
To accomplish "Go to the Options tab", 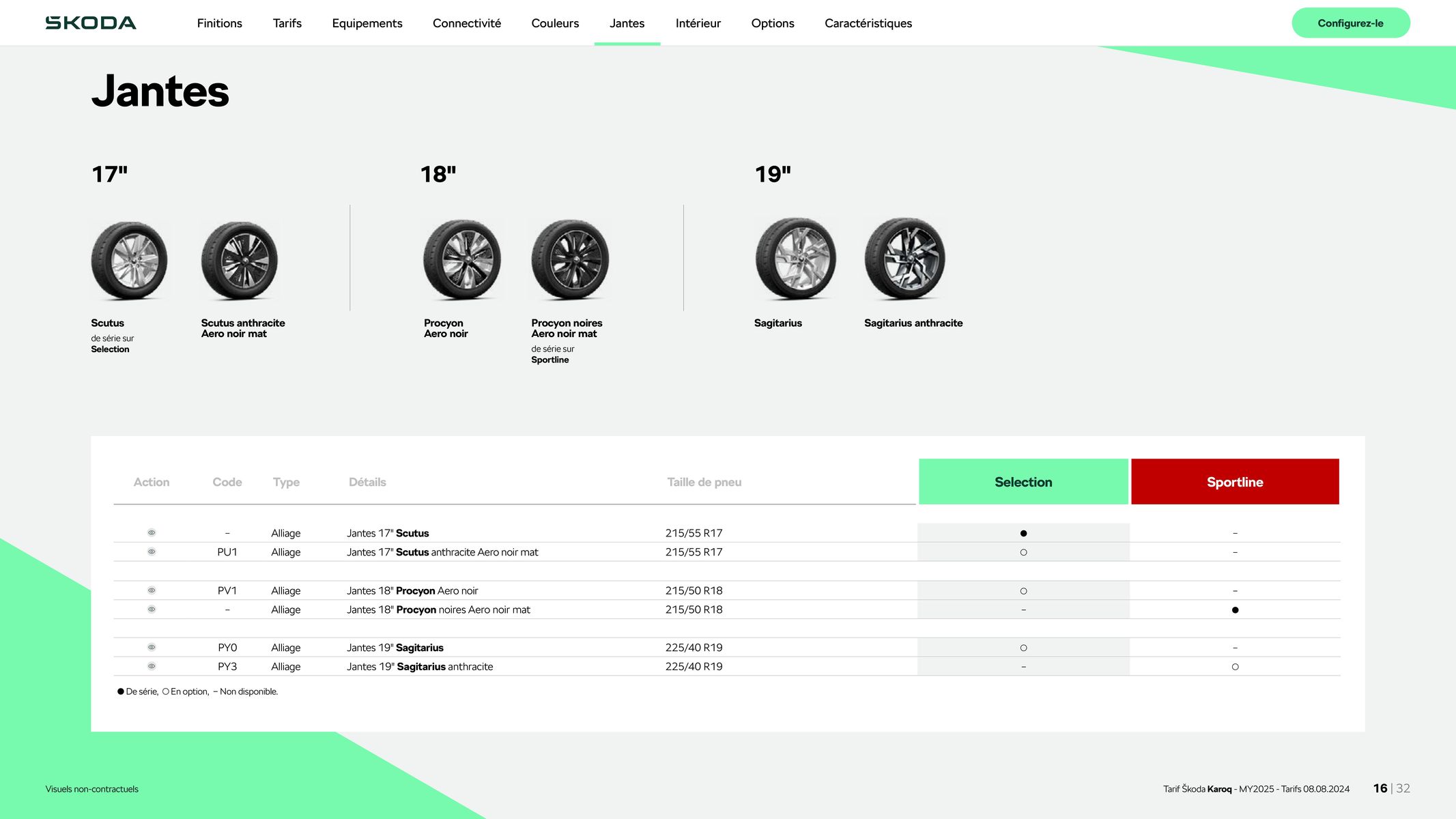I will [x=773, y=23].
